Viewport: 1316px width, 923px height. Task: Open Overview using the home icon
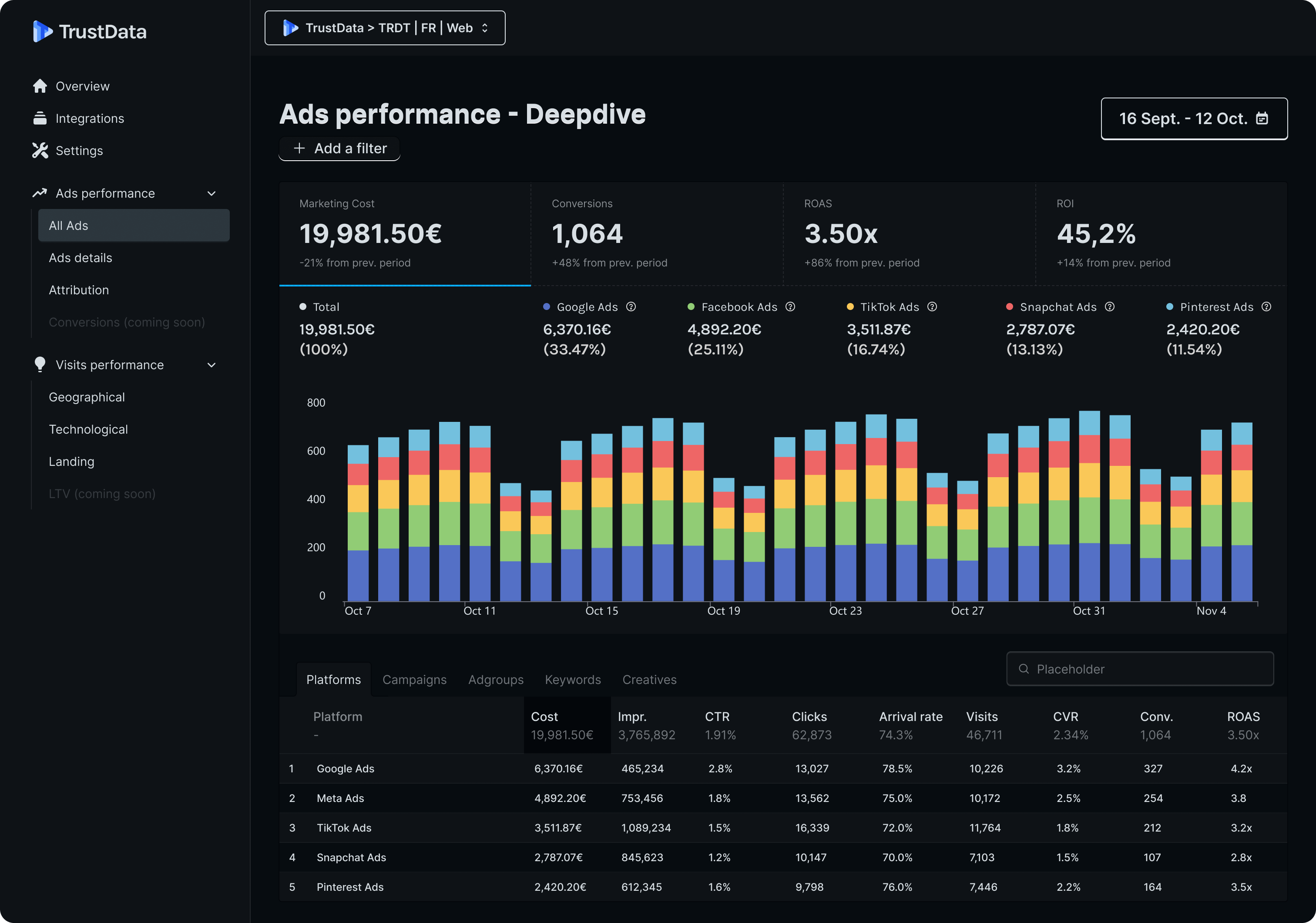[x=40, y=85]
